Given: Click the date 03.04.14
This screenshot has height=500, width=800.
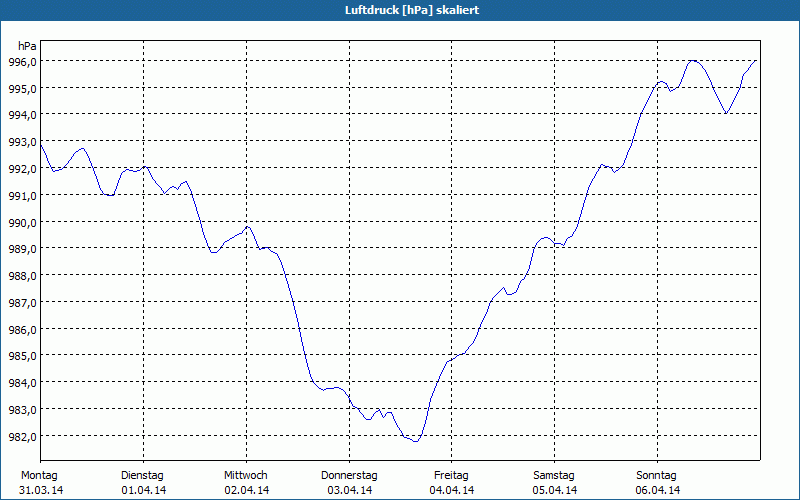Looking at the screenshot, I should click(x=349, y=491).
